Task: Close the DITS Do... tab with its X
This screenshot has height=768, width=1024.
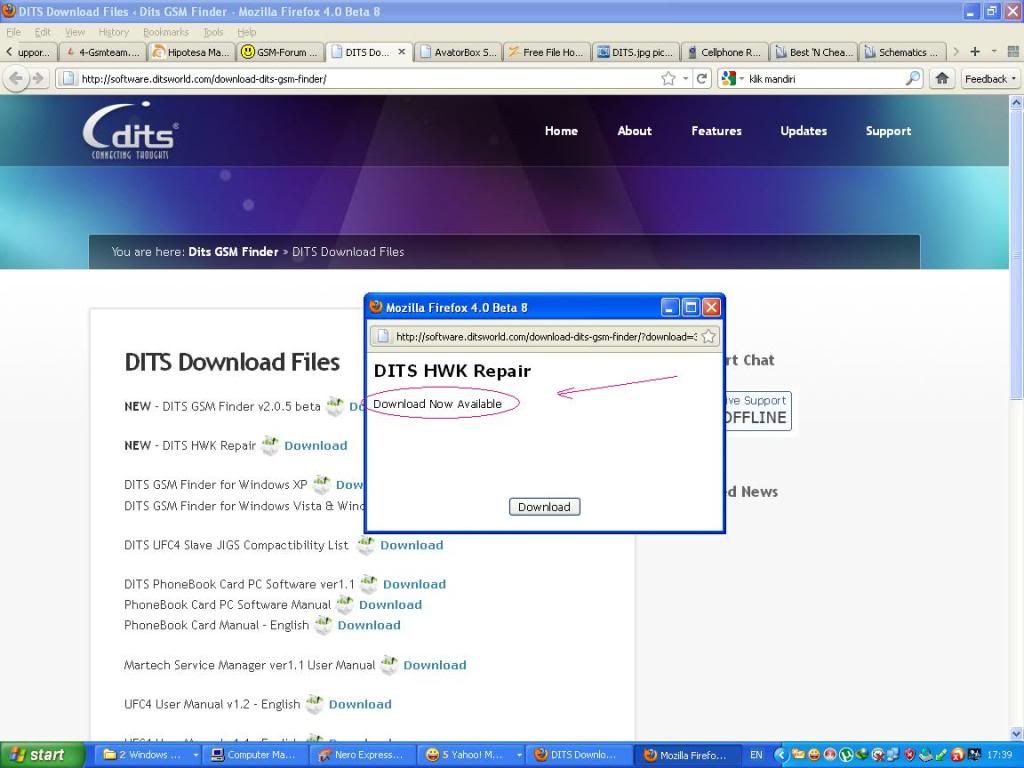Action: click(402, 52)
